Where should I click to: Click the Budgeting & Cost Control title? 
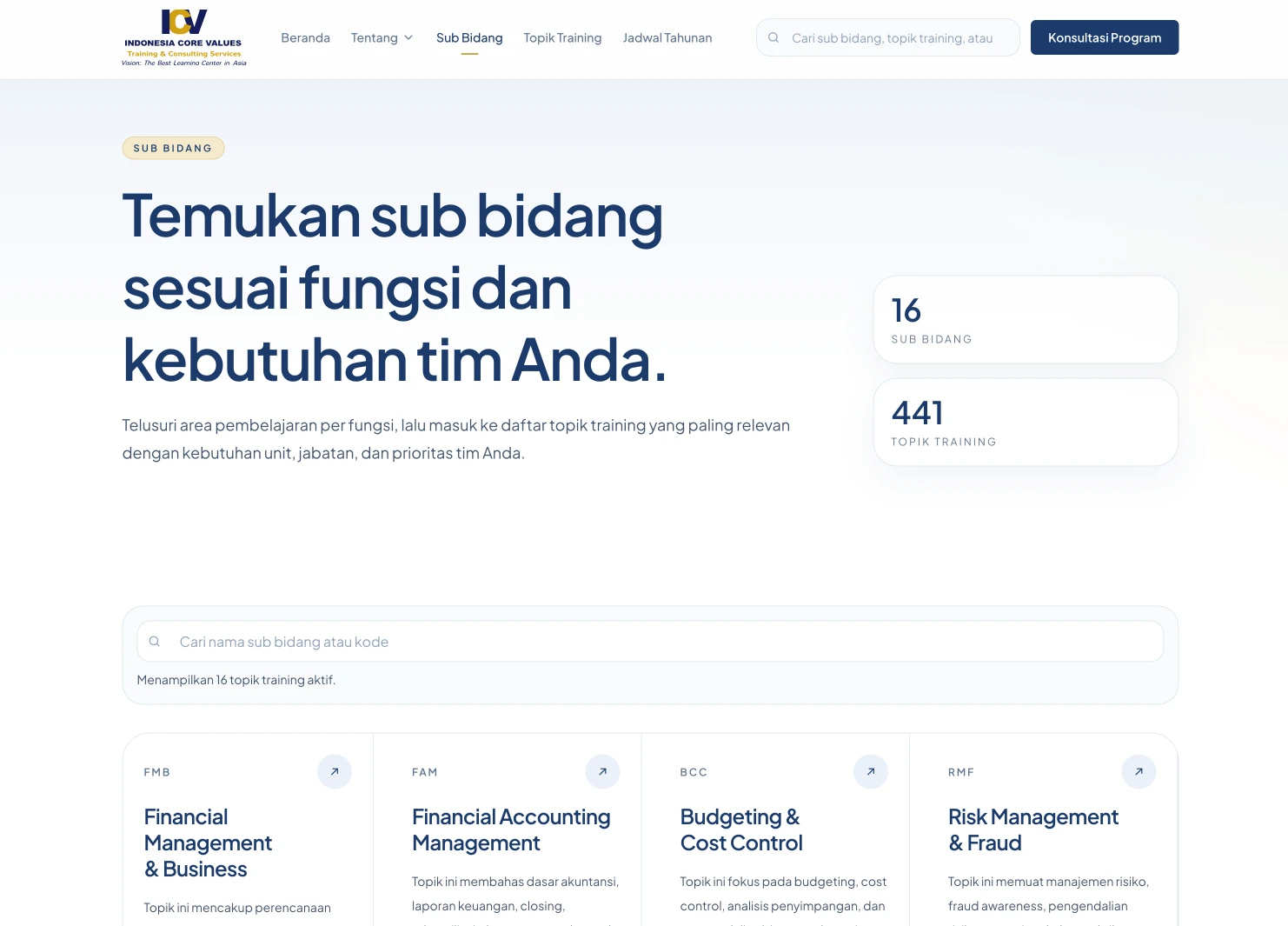pos(740,829)
